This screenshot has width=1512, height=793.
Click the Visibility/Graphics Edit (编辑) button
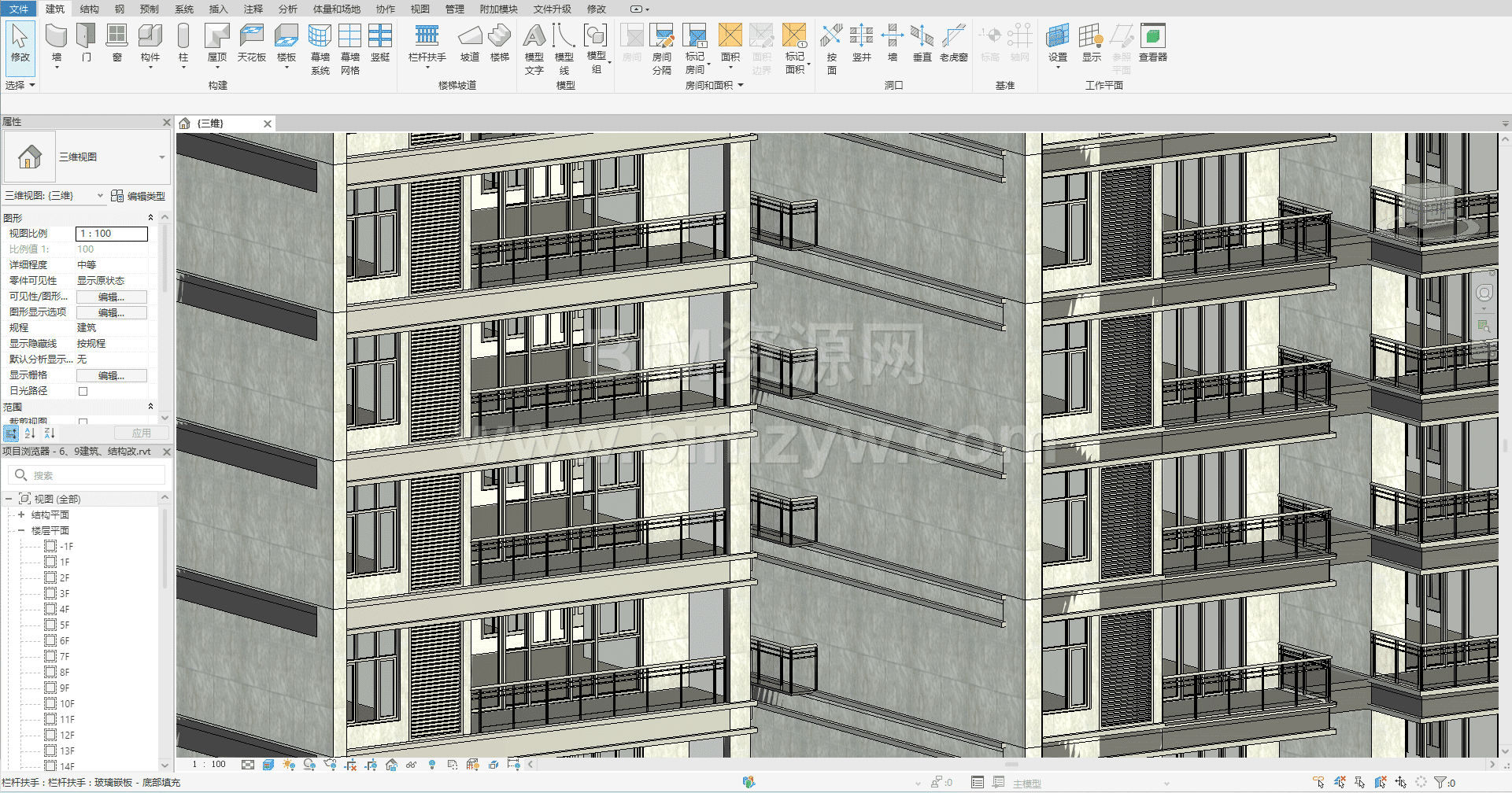point(111,297)
